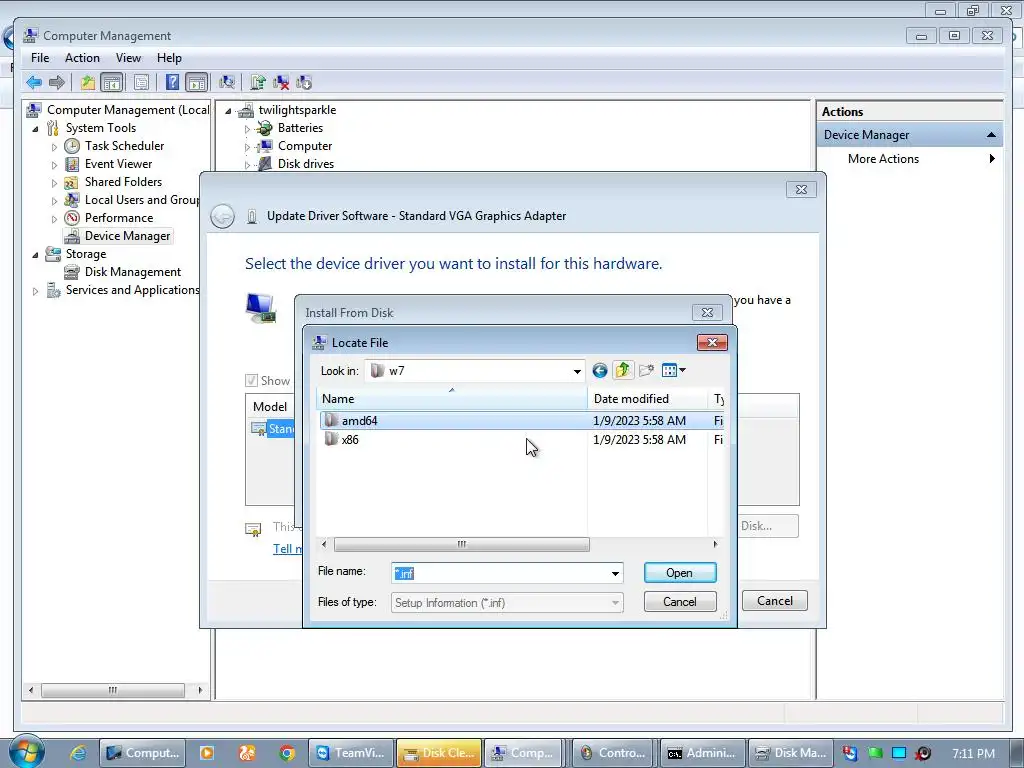Image resolution: width=1024 pixels, height=768 pixels.
Task: Open the View Menu icon in Locate File
Action: point(673,371)
